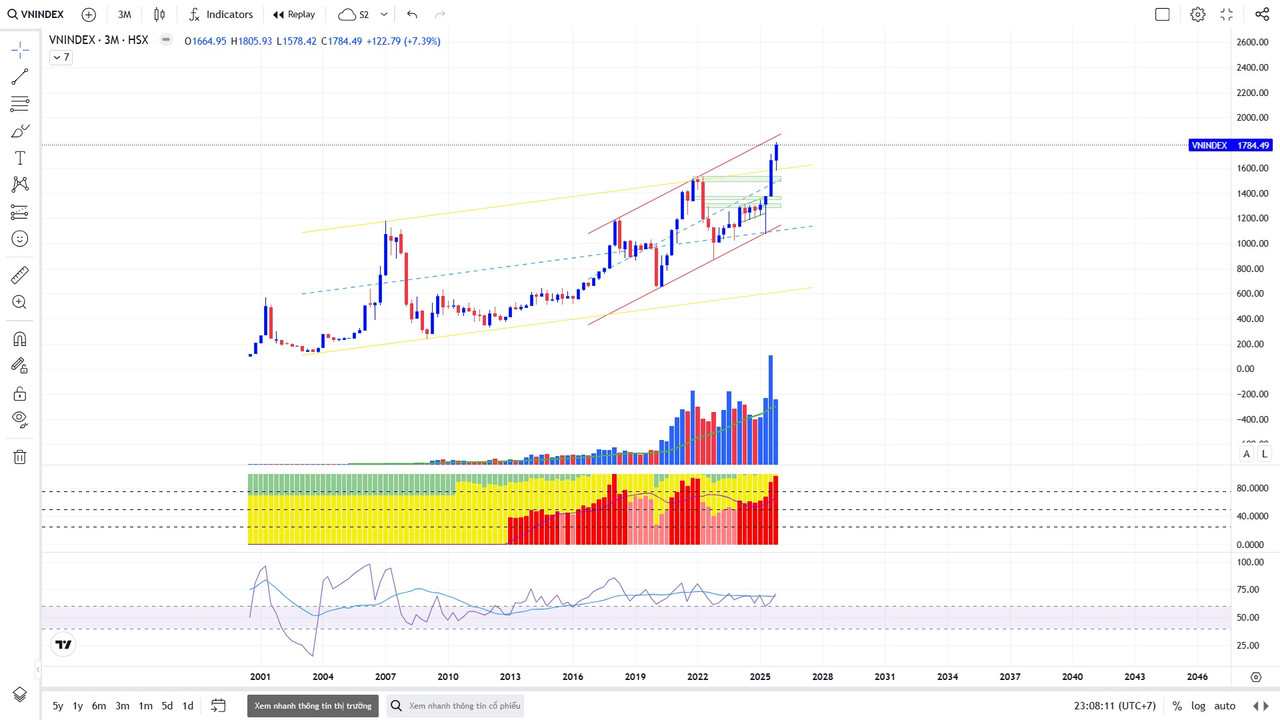1280x720 pixels.
Task: Toggle fullscreen mode
Action: pos(1227,15)
